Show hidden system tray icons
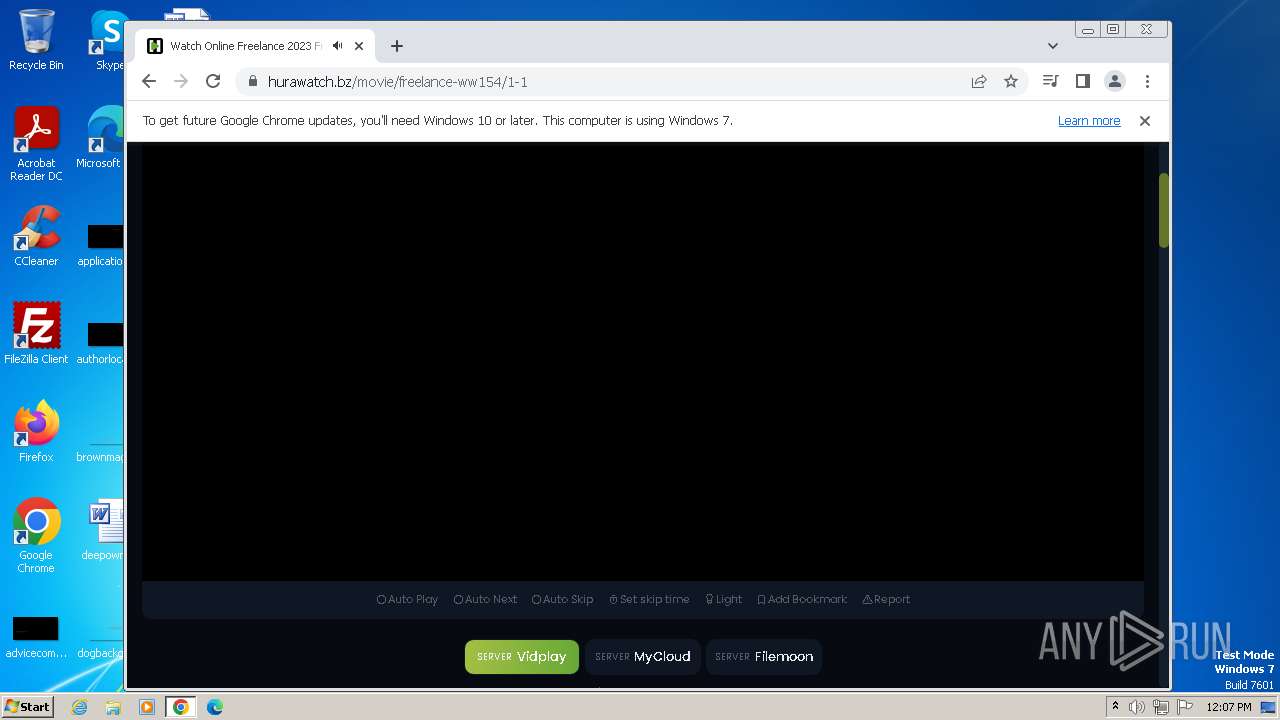 (1115, 707)
